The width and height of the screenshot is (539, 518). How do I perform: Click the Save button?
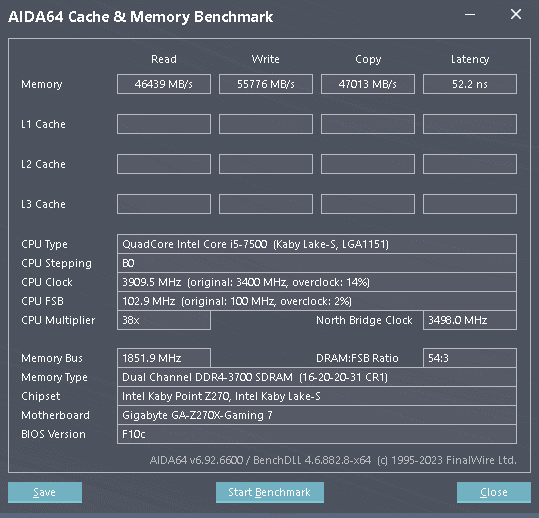point(45,492)
